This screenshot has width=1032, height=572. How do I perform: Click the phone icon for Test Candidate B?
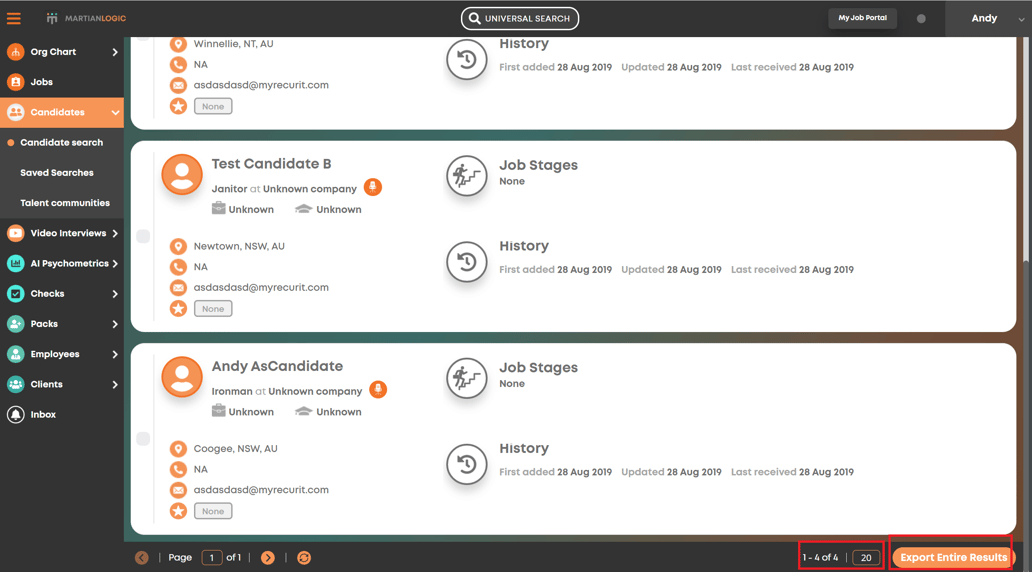[x=178, y=267]
